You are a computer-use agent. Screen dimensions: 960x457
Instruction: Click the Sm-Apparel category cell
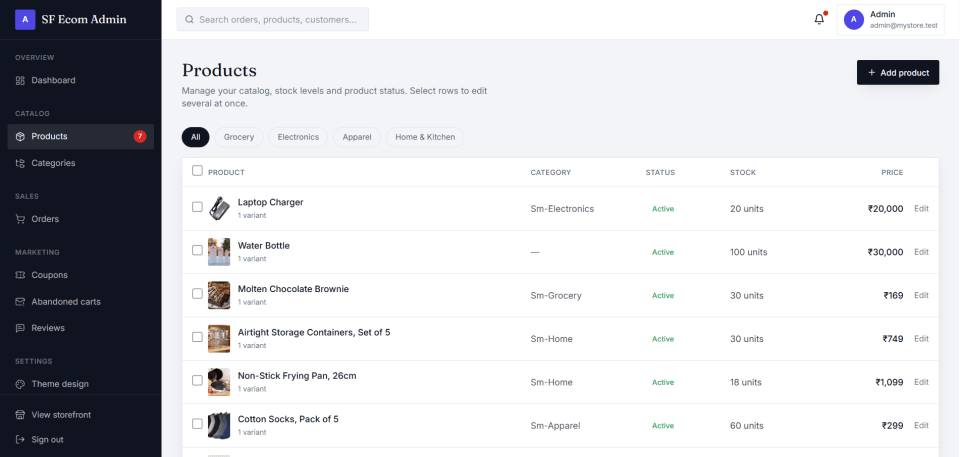(x=555, y=425)
